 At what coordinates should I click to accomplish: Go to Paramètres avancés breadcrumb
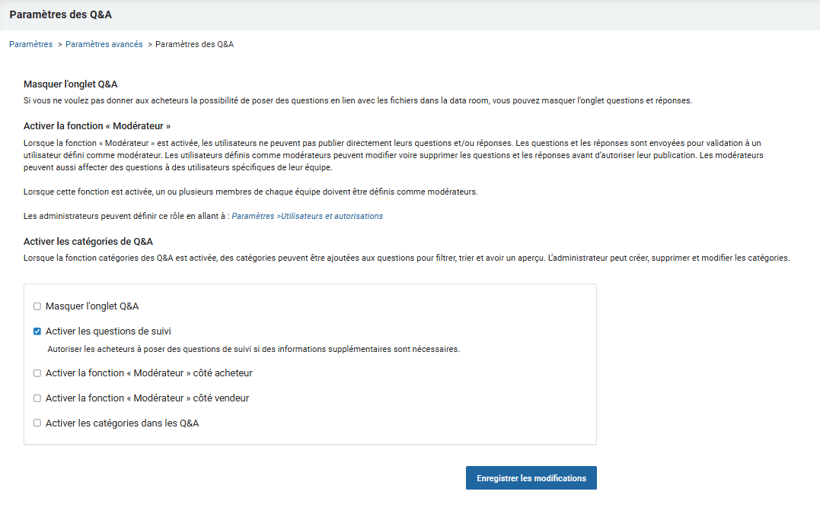[x=104, y=44]
